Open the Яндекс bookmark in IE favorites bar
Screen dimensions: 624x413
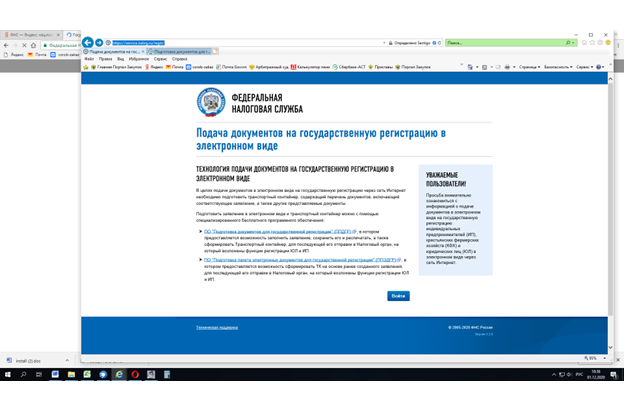(x=154, y=67)
